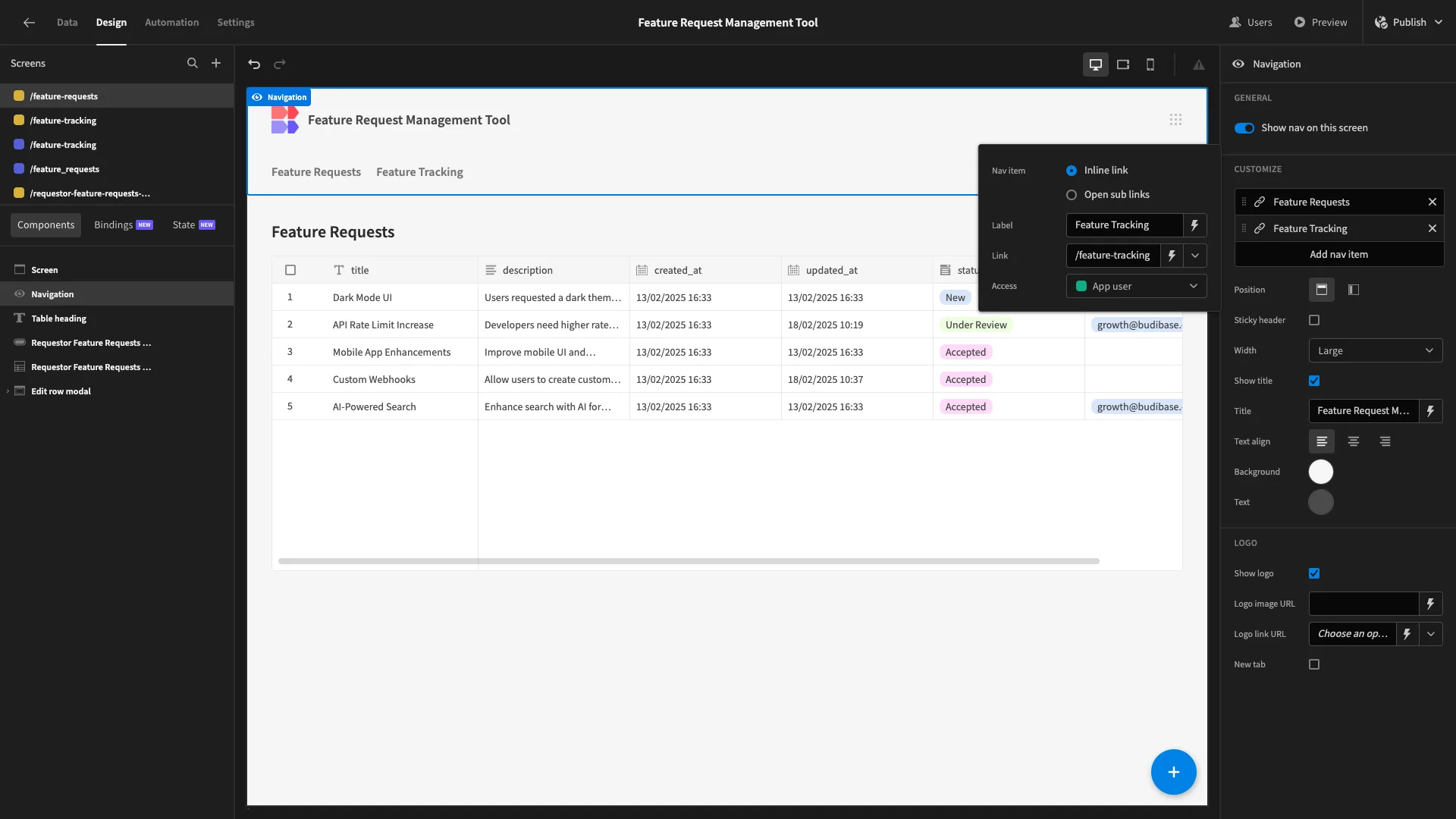Set navigation position to left sidebar
The width and height of the screenshot is (1456, 819).
[1354, 290]
